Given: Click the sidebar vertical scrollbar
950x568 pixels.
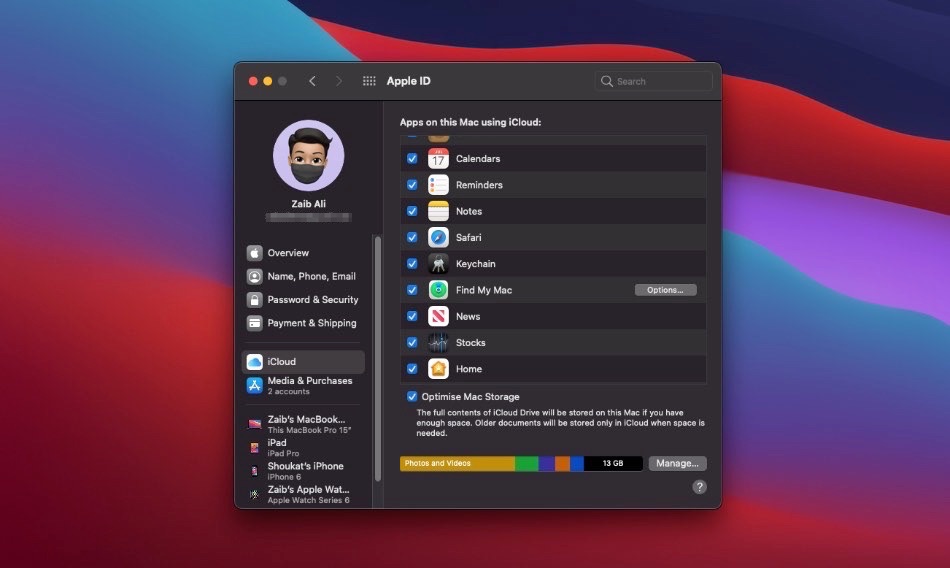Looking at the screenshot, I should click(378, 359).
